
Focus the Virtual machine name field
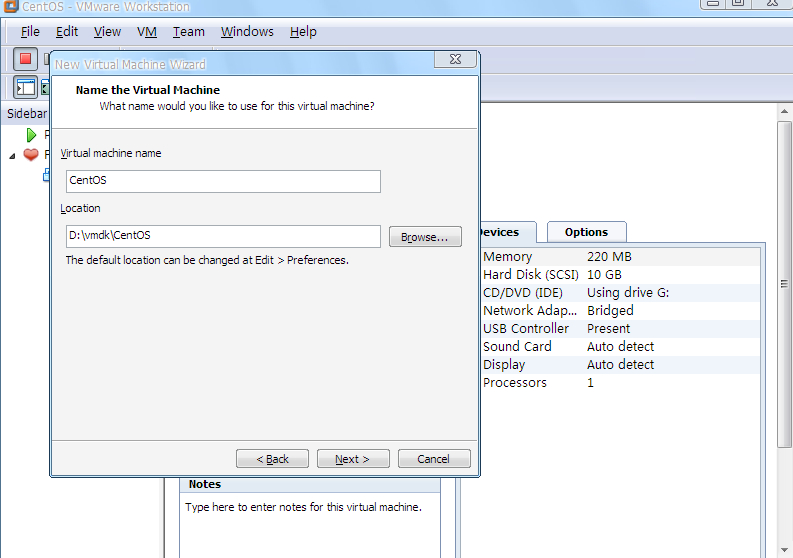coord(223,181)
